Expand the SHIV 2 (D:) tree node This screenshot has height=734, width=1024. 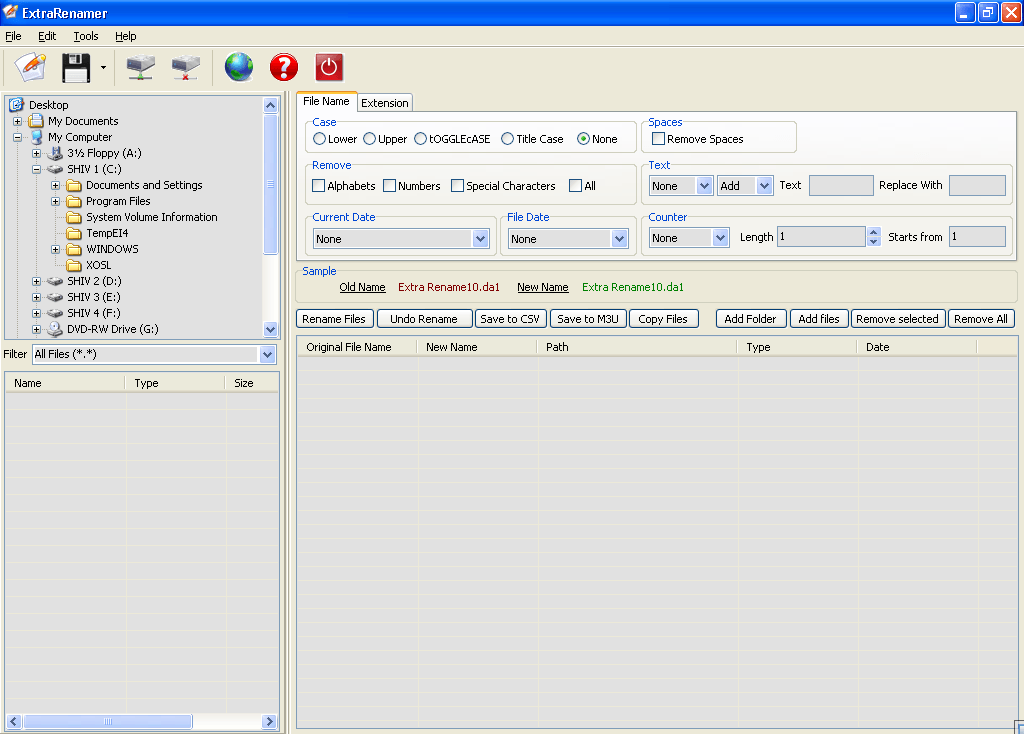coord(37,281)
